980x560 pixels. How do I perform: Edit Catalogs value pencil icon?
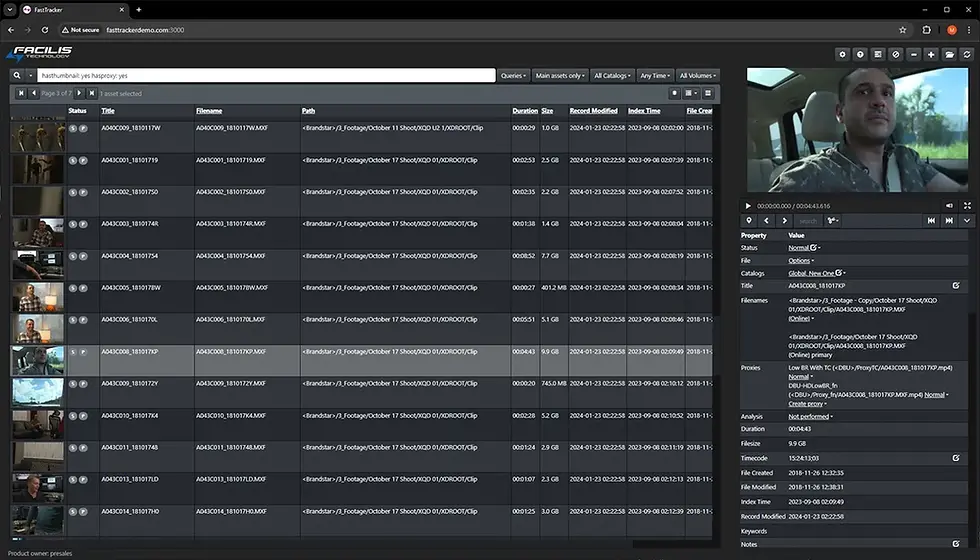pyautogui.click(x=839, y=272)
